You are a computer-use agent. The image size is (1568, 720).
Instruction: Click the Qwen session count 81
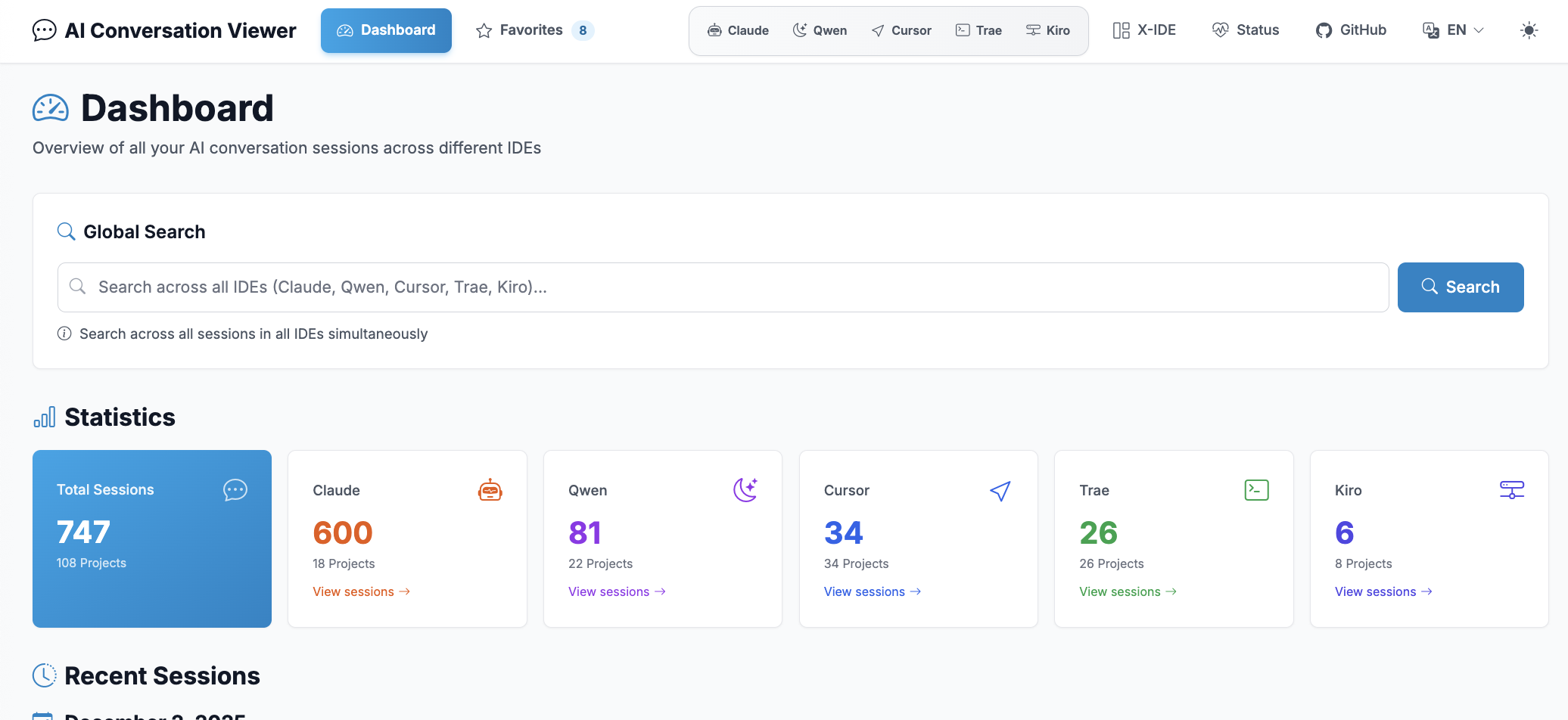pos(585,533)
